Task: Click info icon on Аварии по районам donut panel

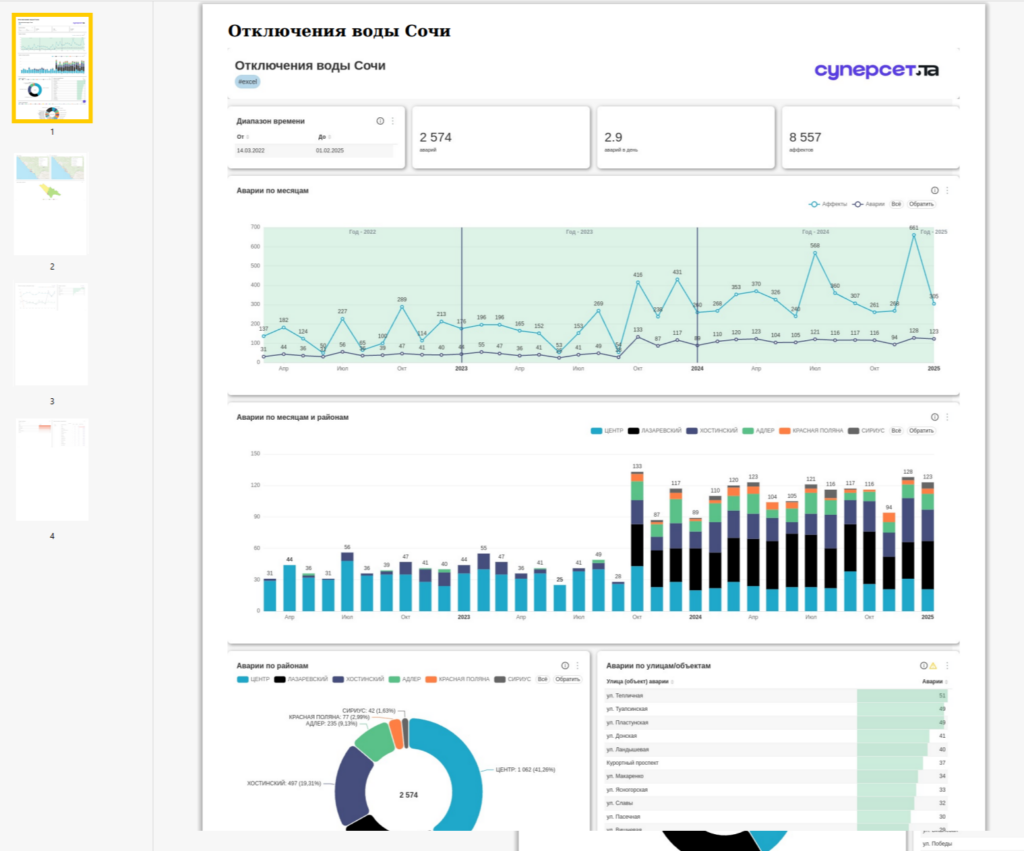Action: point(565,666)
